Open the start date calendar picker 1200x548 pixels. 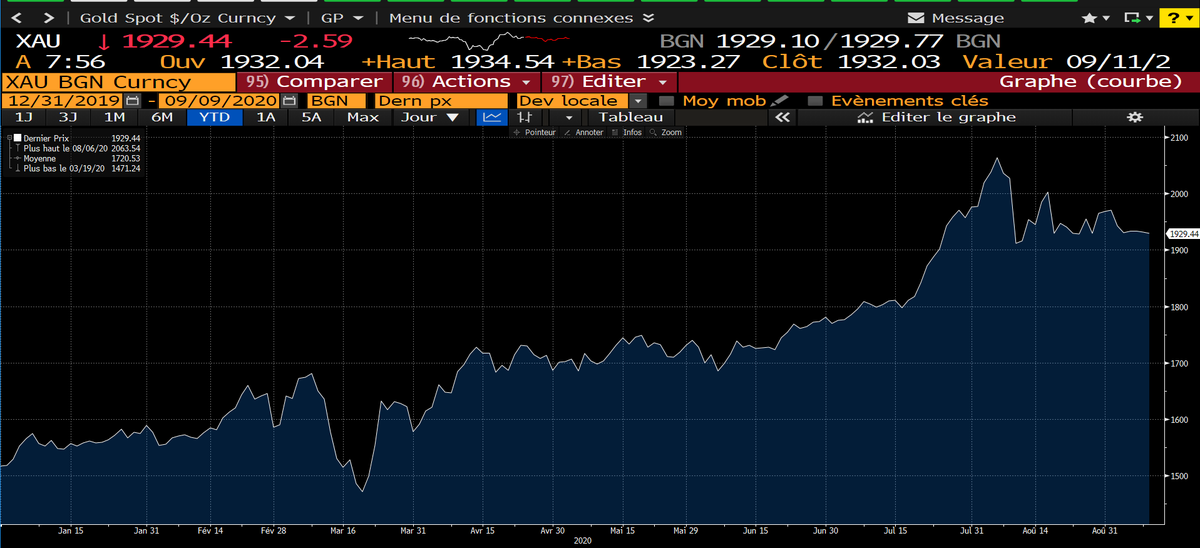tap(134, 101)
